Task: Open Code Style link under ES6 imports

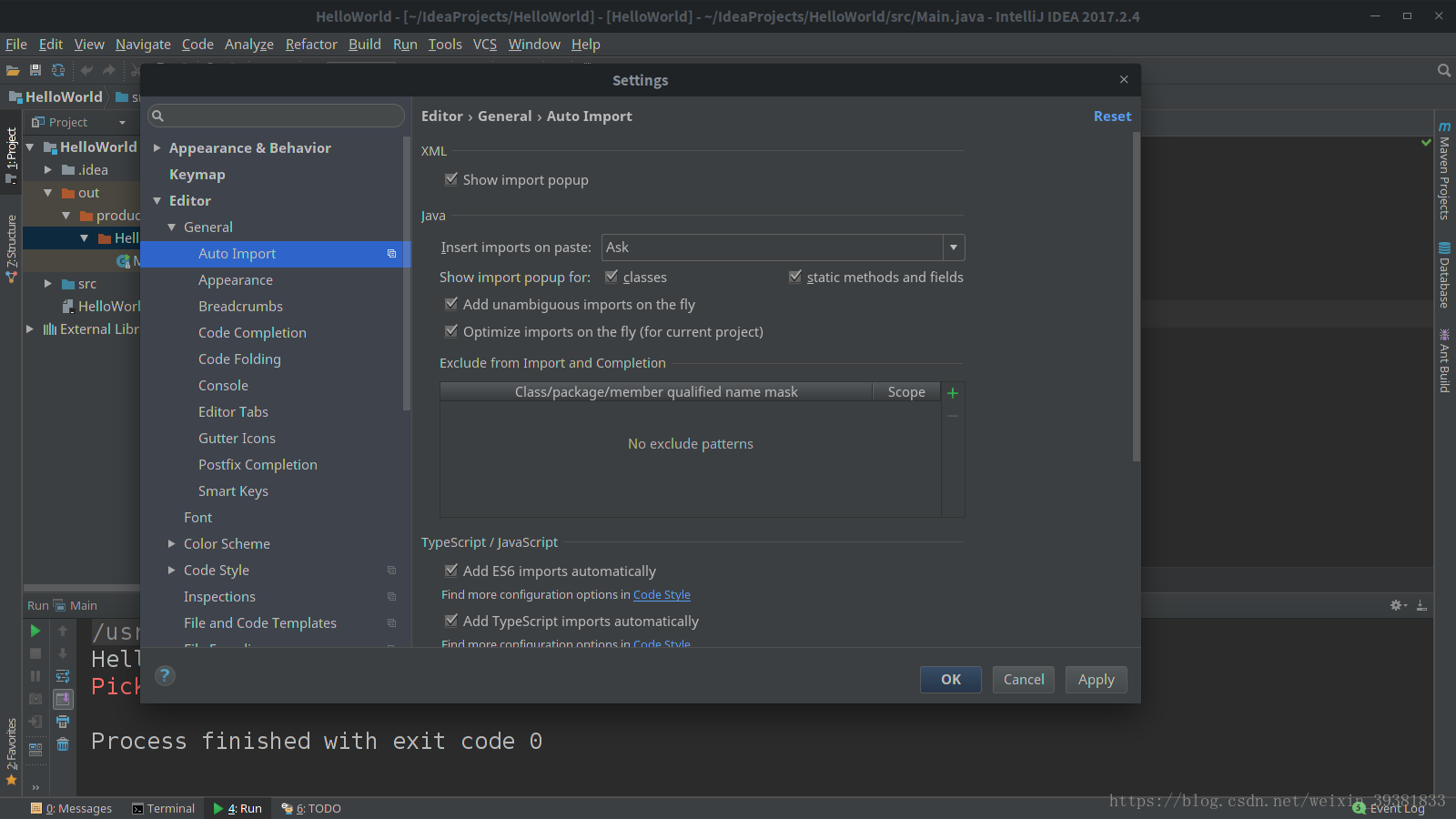Action: coord(662,594)
